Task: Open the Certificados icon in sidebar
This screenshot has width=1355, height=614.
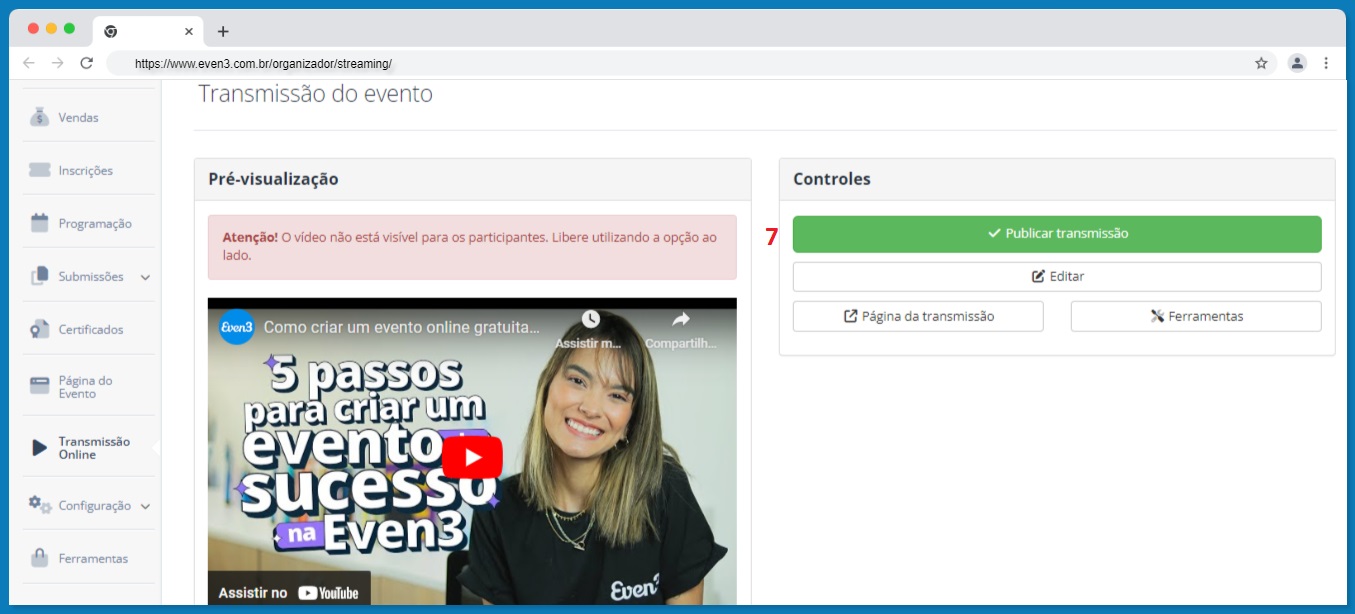Action: [x=40, y=329]
